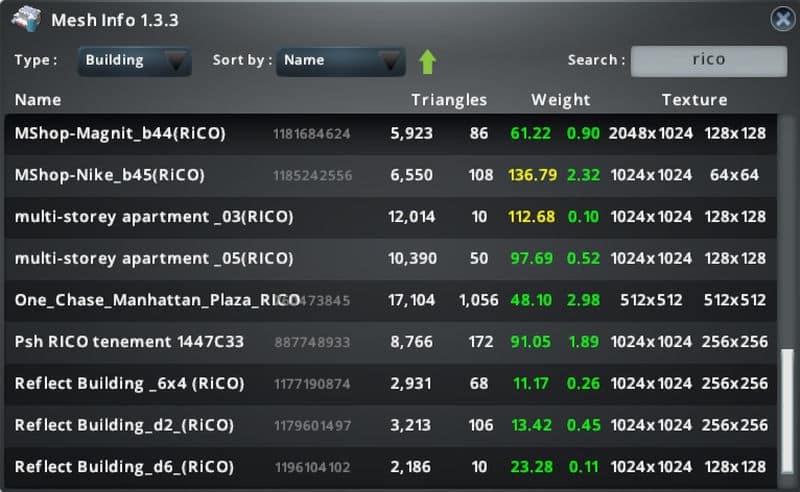Click the Texture column header
The width and height of the screenshot is (800, 492).
click(x=694, y=100)
